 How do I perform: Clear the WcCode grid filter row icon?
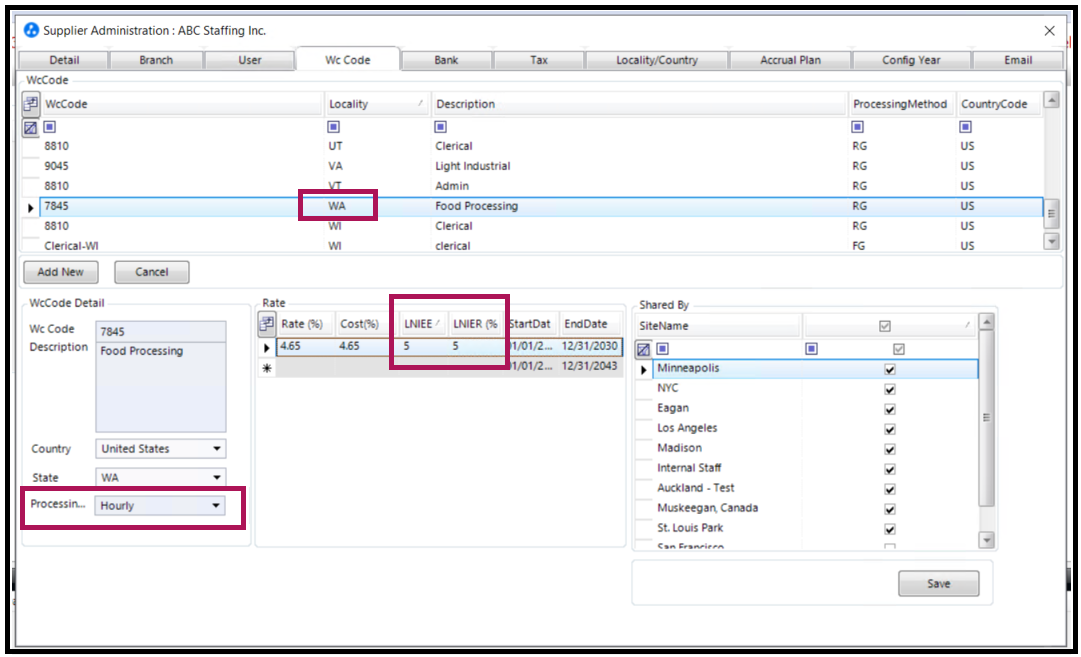pyautogui.click(x=30, y=128)
